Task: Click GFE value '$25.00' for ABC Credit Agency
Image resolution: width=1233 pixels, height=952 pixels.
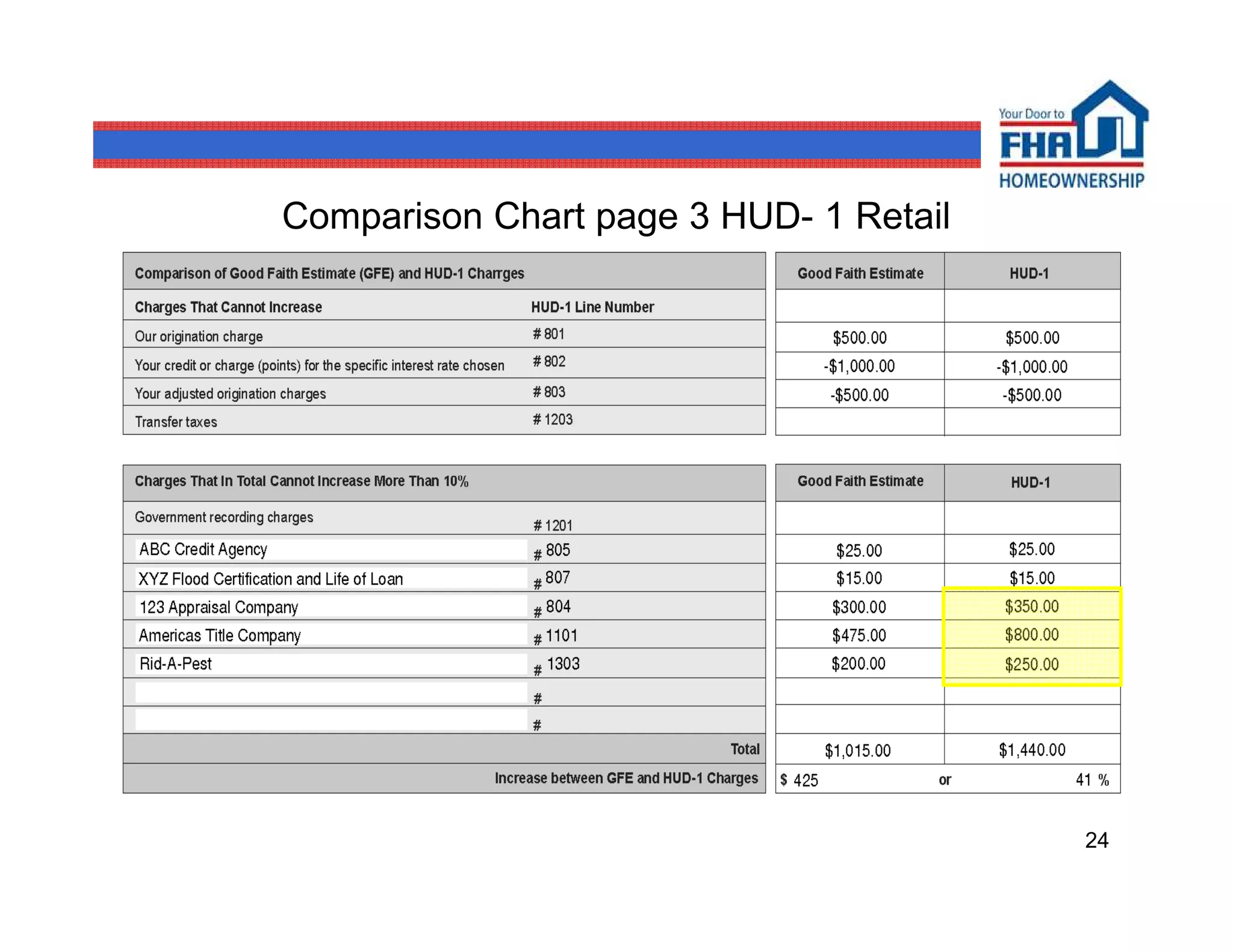Action: pyautogui.click(x=859, y=551)
